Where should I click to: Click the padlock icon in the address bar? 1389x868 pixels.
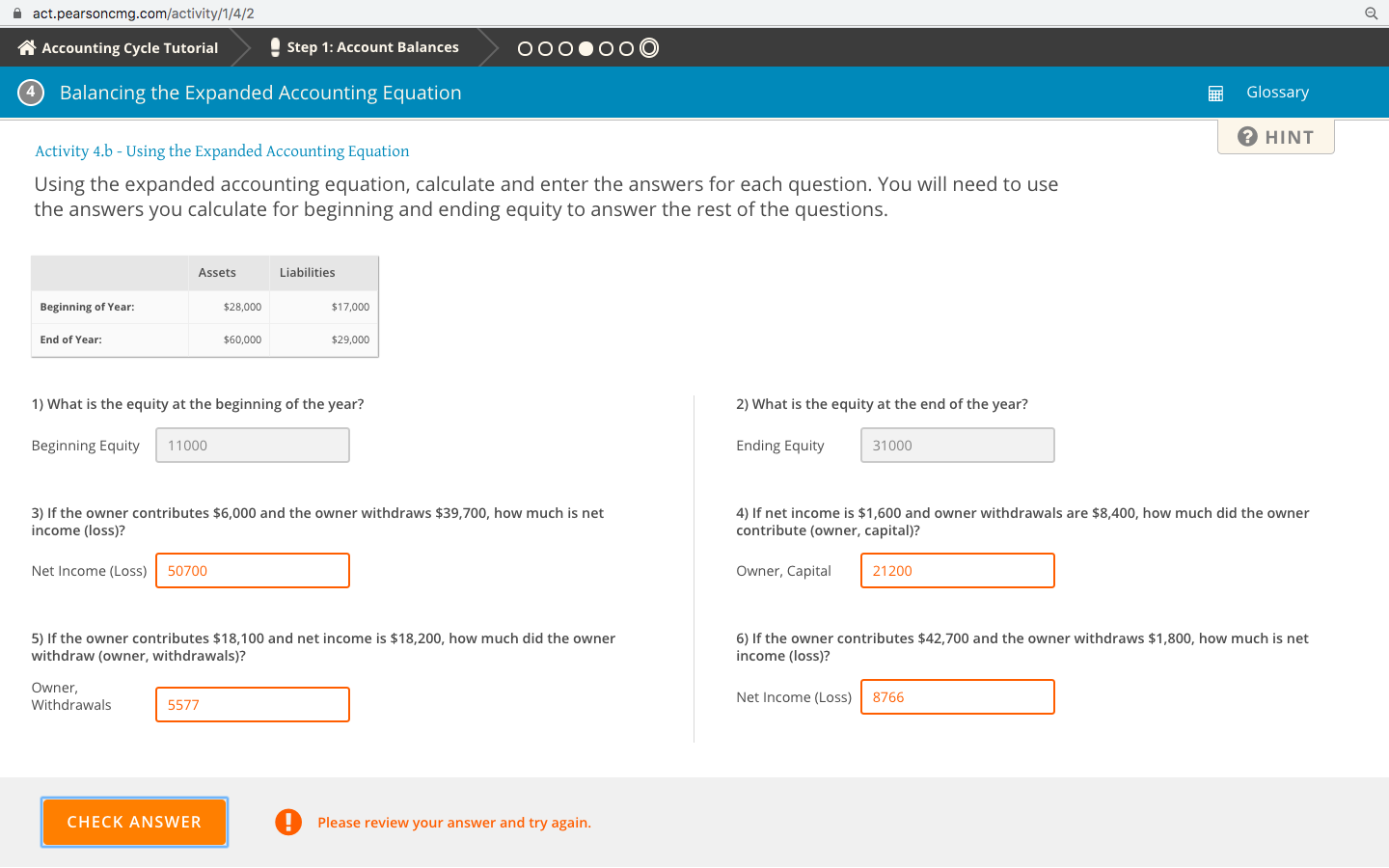(x=16, y=14)
